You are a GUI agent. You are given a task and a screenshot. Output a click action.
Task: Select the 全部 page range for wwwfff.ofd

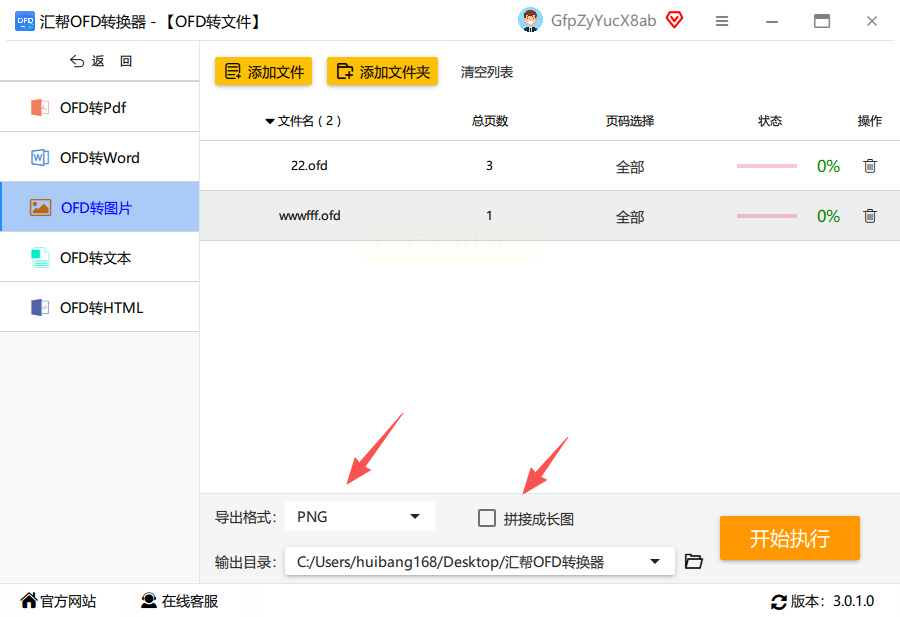[630, 217]
